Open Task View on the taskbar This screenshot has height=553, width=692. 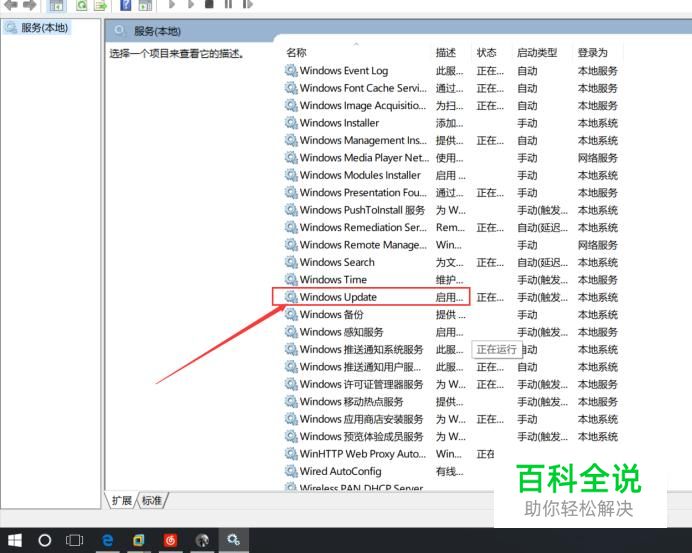(x=74, y=540)
